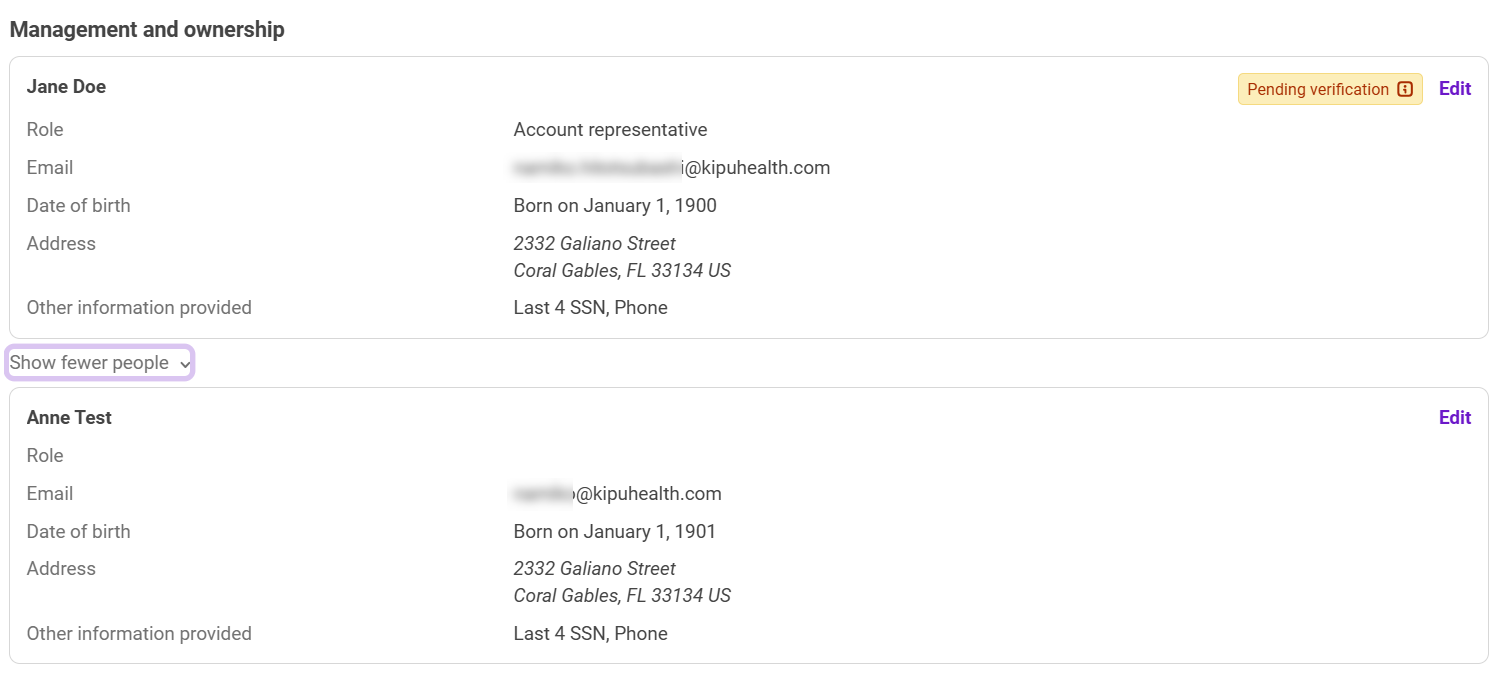Click the Pending verification badge text
Screen dimensions: 1500x673
[x=1317, y=89]
